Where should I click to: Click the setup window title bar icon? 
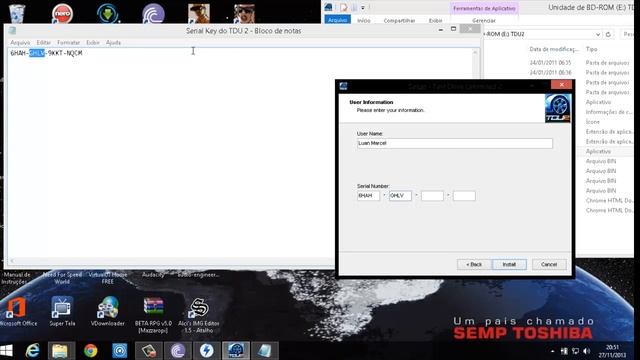[343, 86]
